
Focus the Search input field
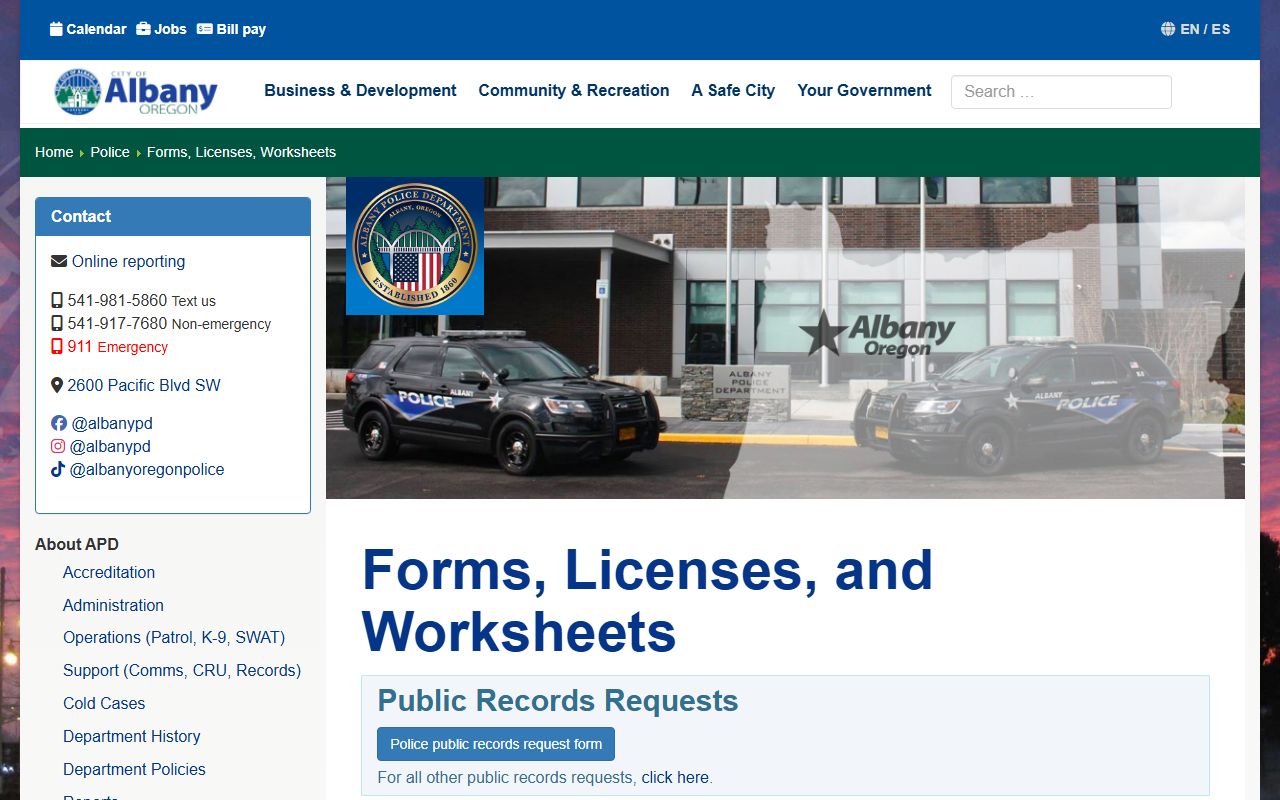point(1061,92)
